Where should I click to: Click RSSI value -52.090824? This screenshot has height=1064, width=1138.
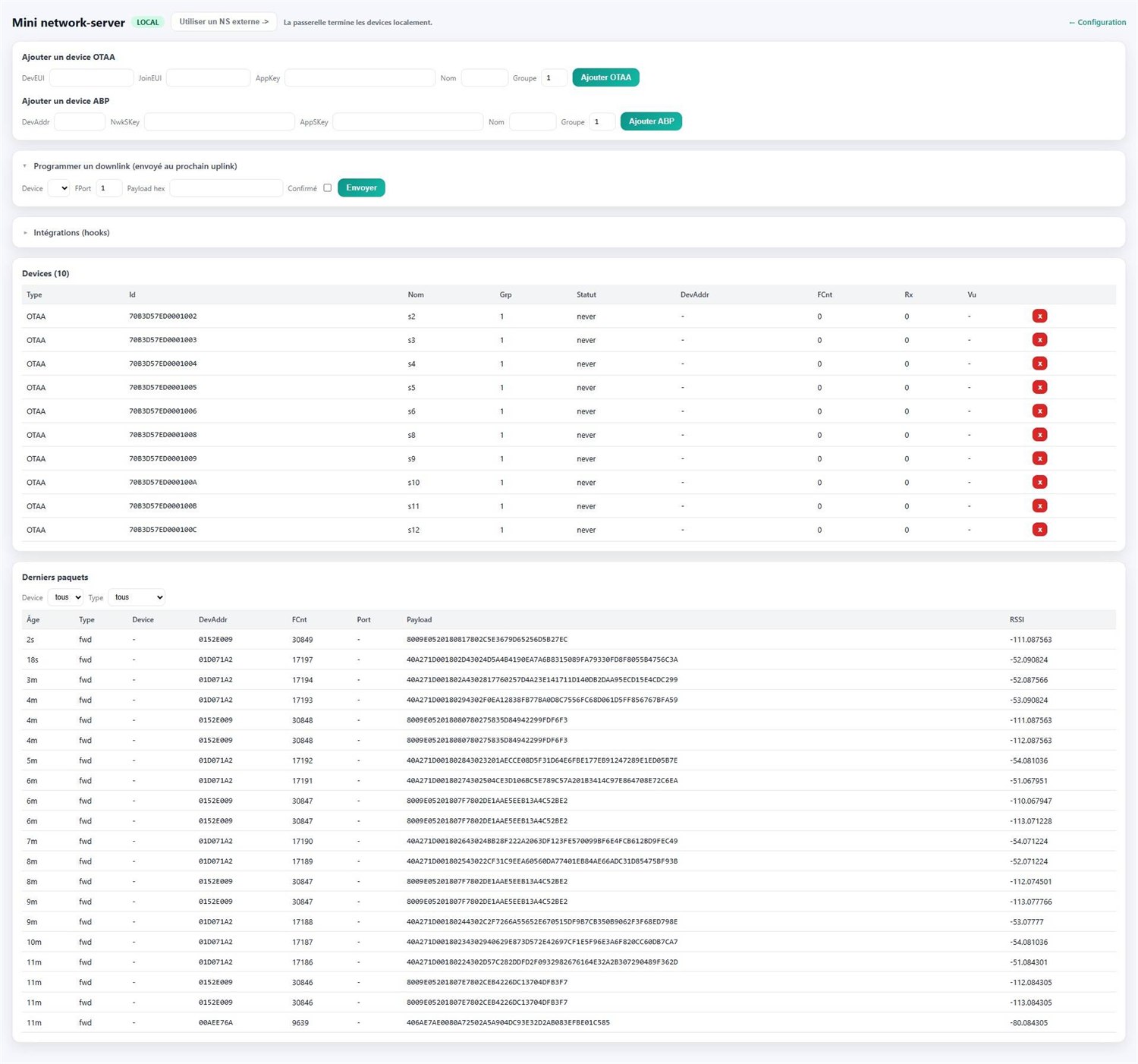(1029, 659)
